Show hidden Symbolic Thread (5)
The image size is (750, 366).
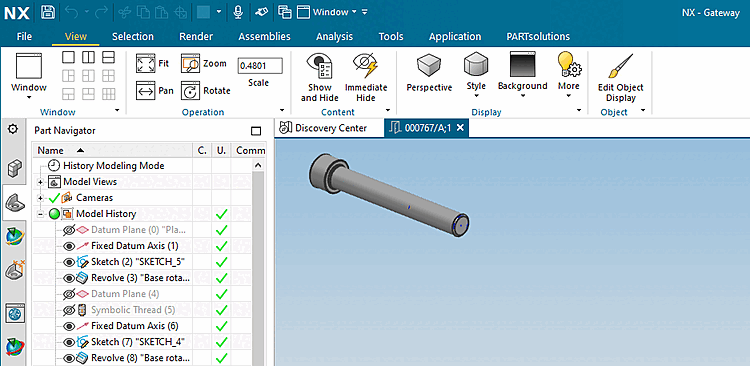69,310
